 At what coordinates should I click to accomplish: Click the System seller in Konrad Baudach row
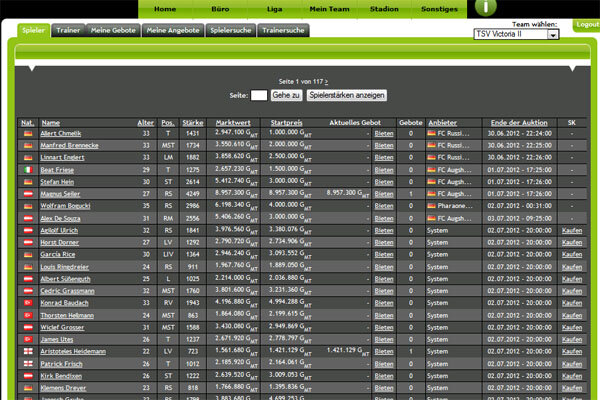click(x=437, y=303)
